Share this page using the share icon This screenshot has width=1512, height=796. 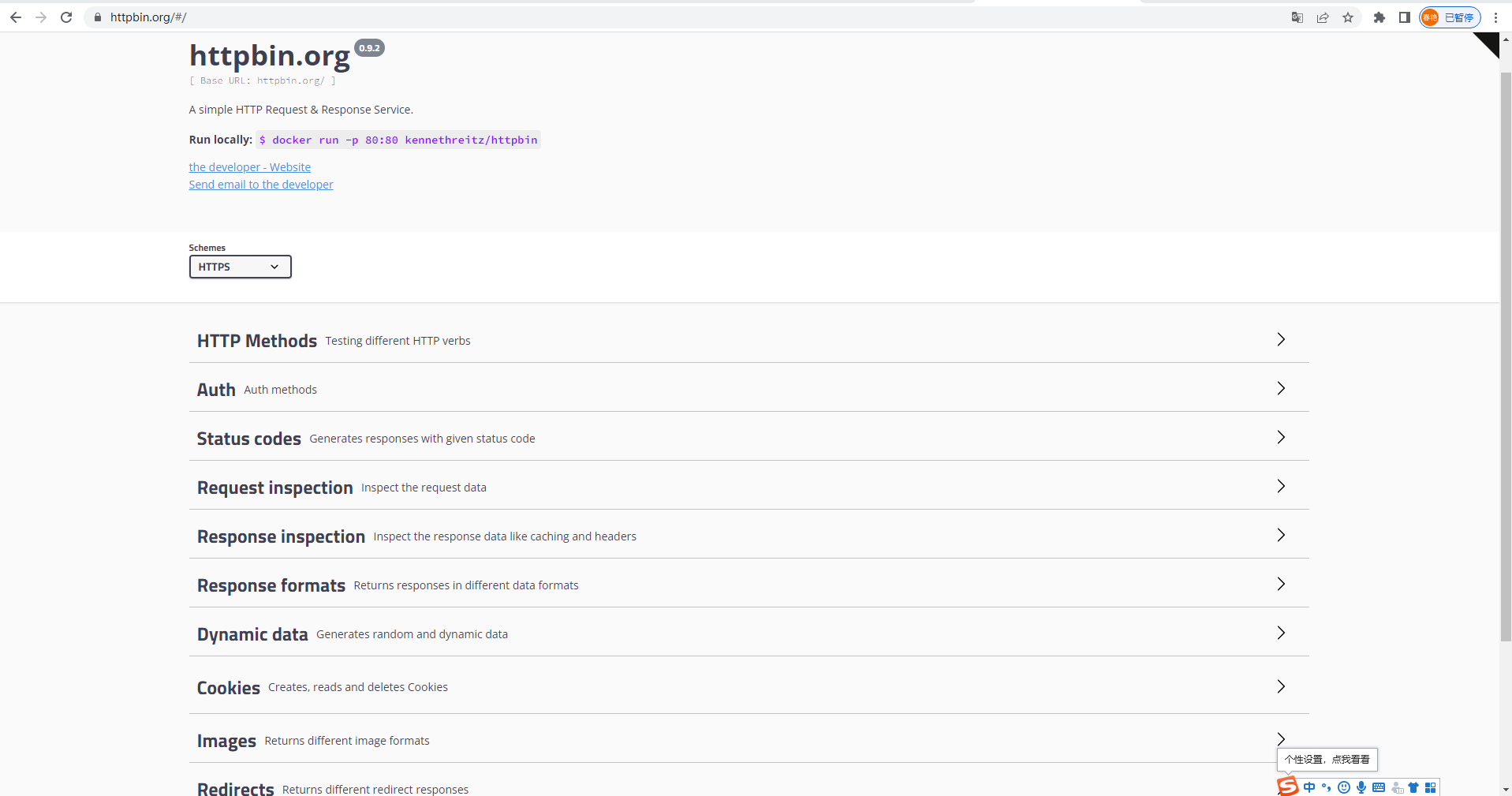1323,17
